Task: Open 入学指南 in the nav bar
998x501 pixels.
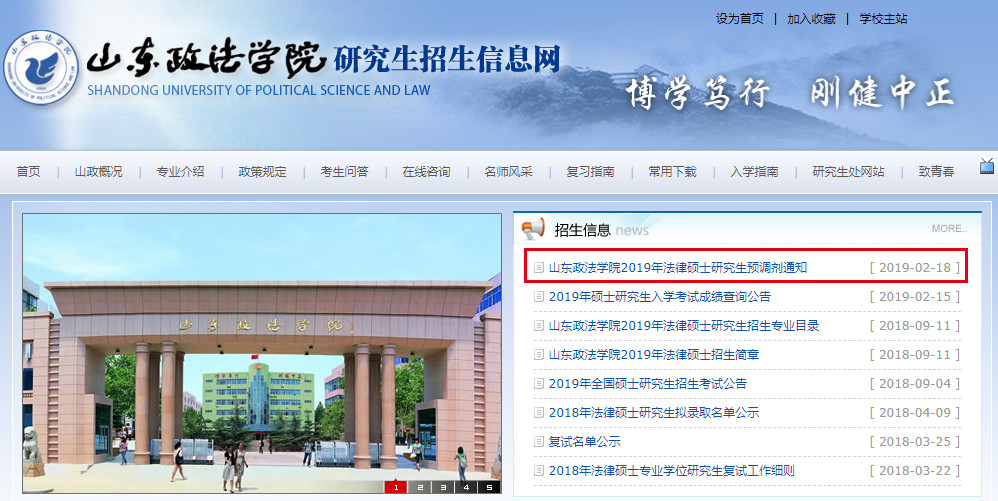Action: tap(755, 171)
